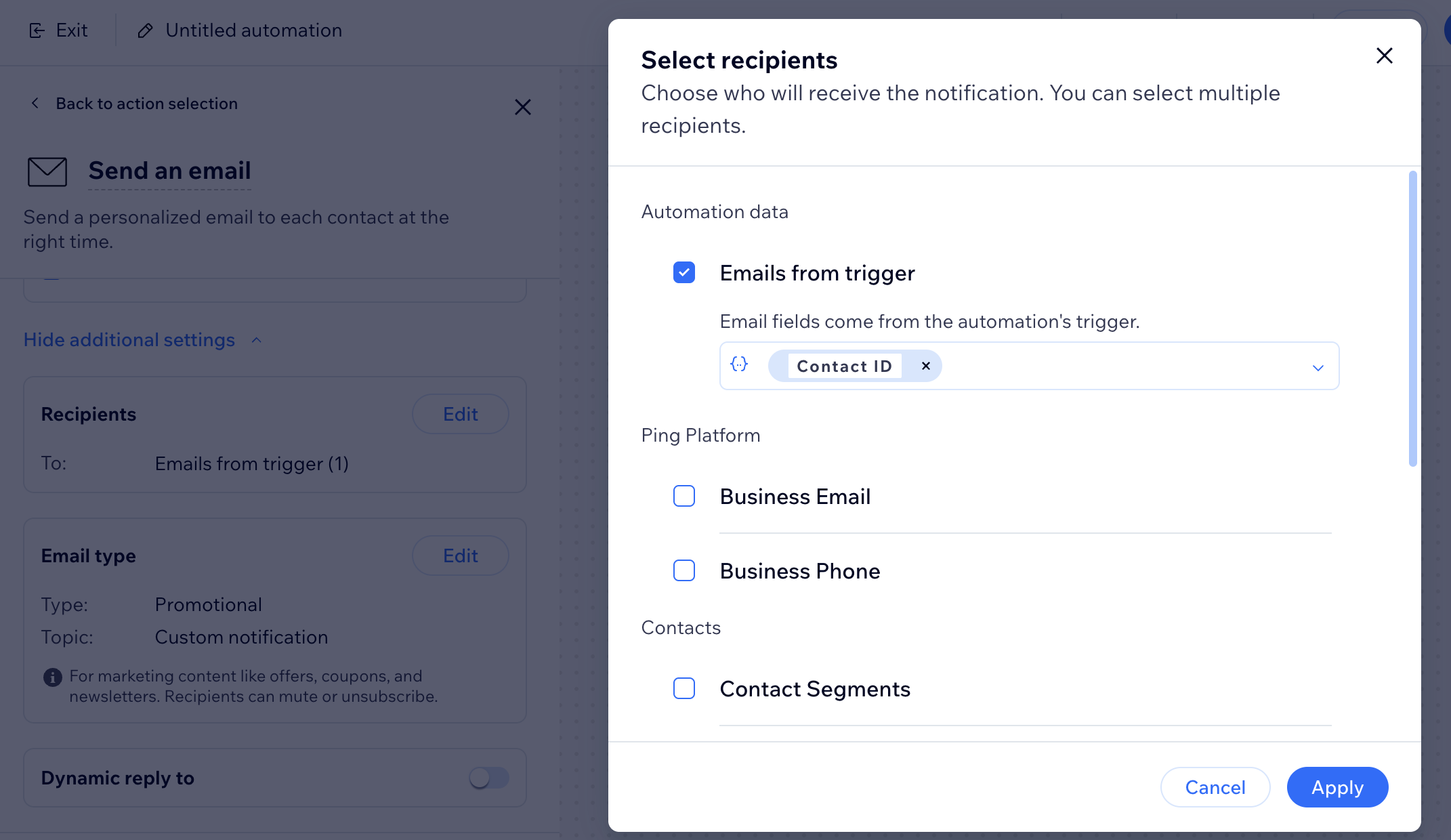1451x840 pixels.
Task: Click the Business Email label
Action: point(795,497)
